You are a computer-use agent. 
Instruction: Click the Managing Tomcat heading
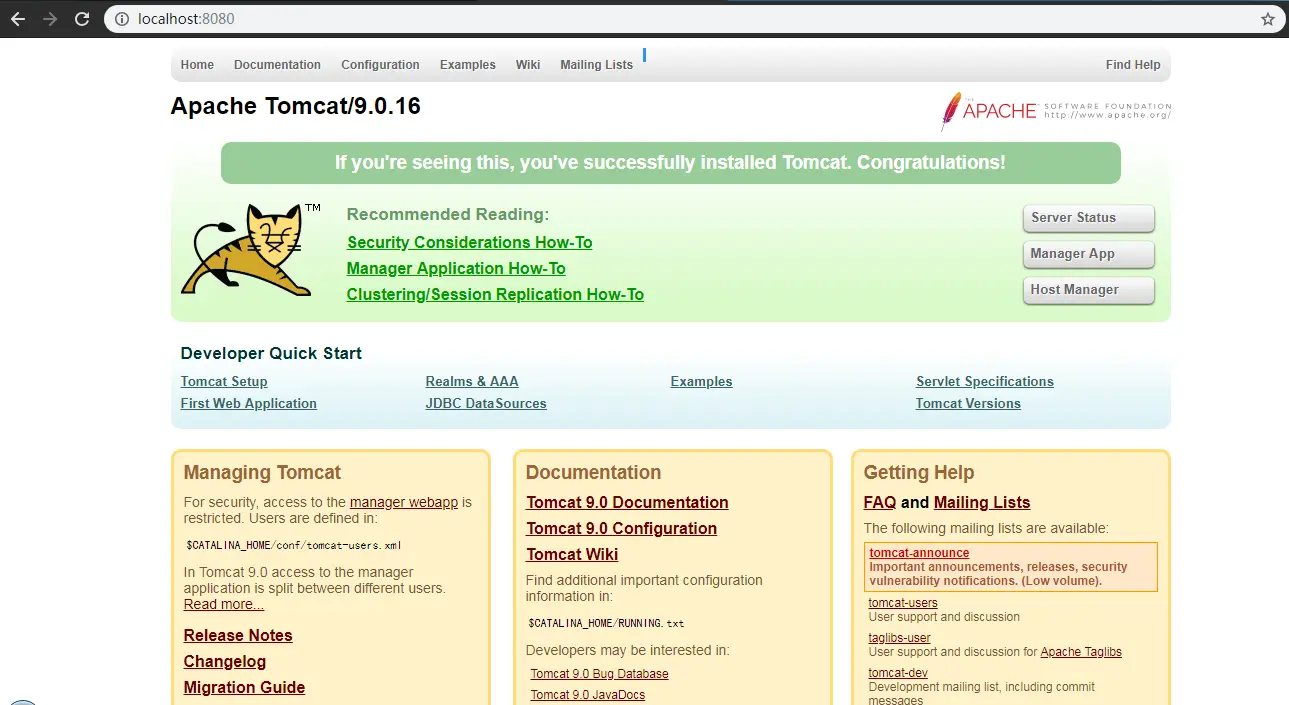(x=262, y=473)
